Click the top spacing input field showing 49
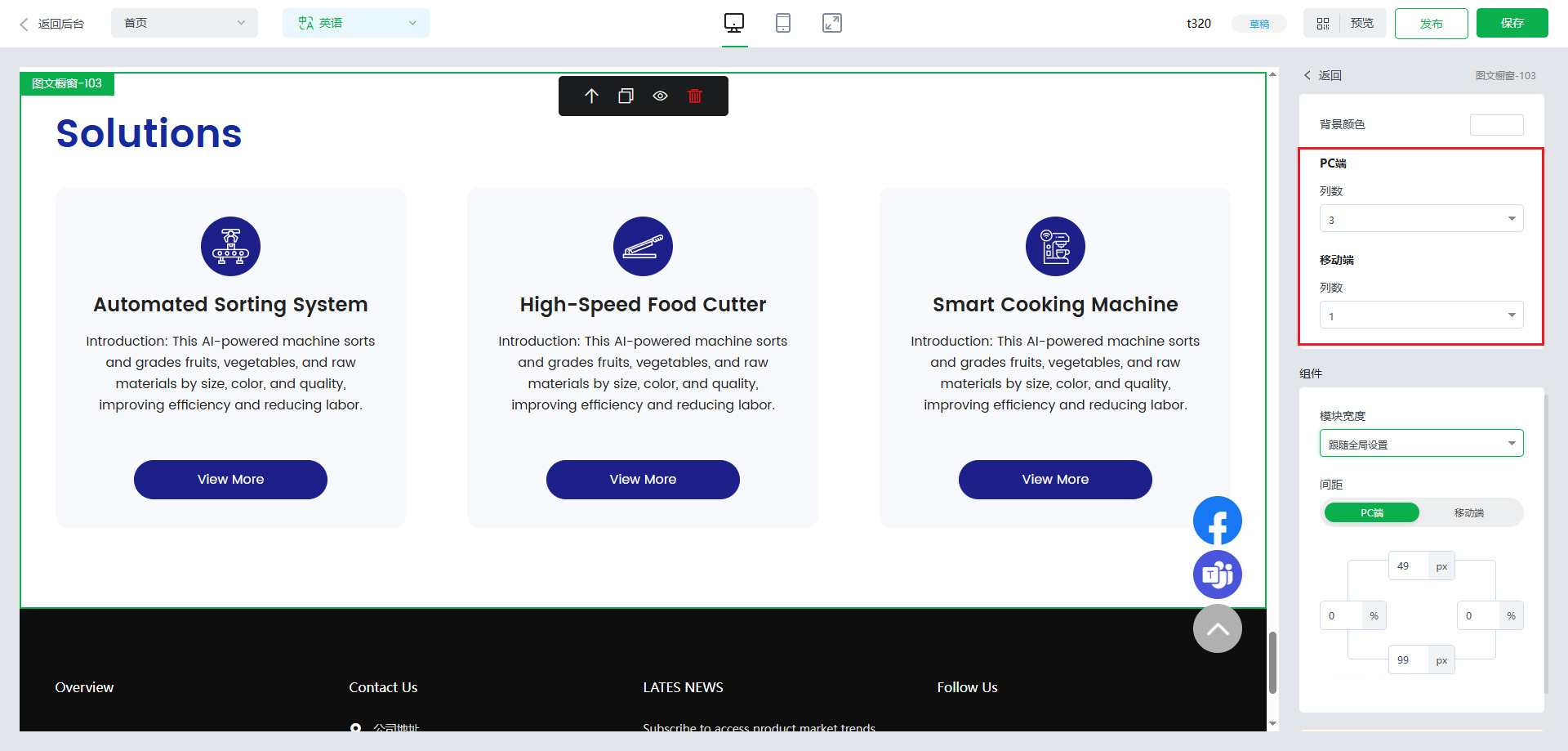The height and width of the screenshot is (751, 1568). (1408, 566)
